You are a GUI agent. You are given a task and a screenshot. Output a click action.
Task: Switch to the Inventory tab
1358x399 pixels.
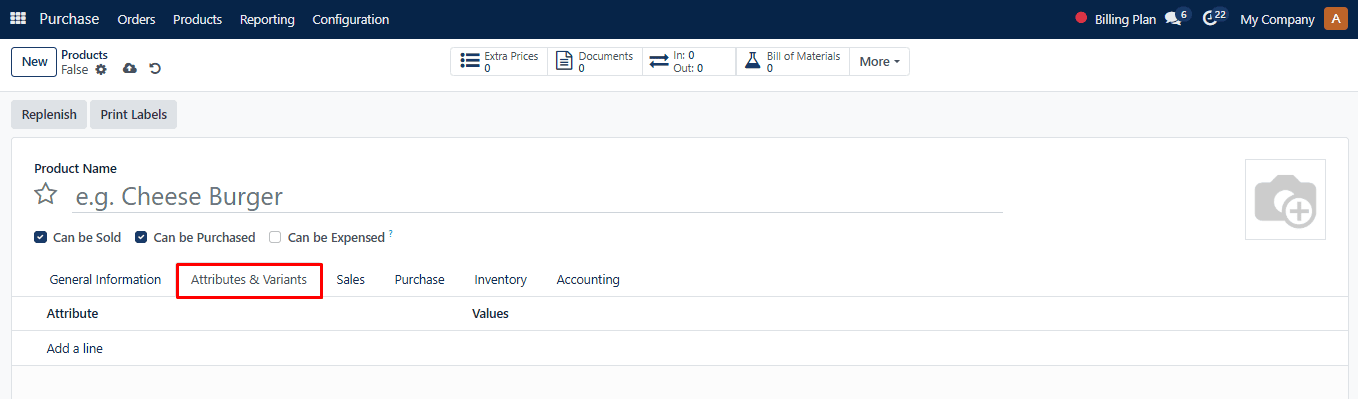pyautogui.click(x=500, y=280)
